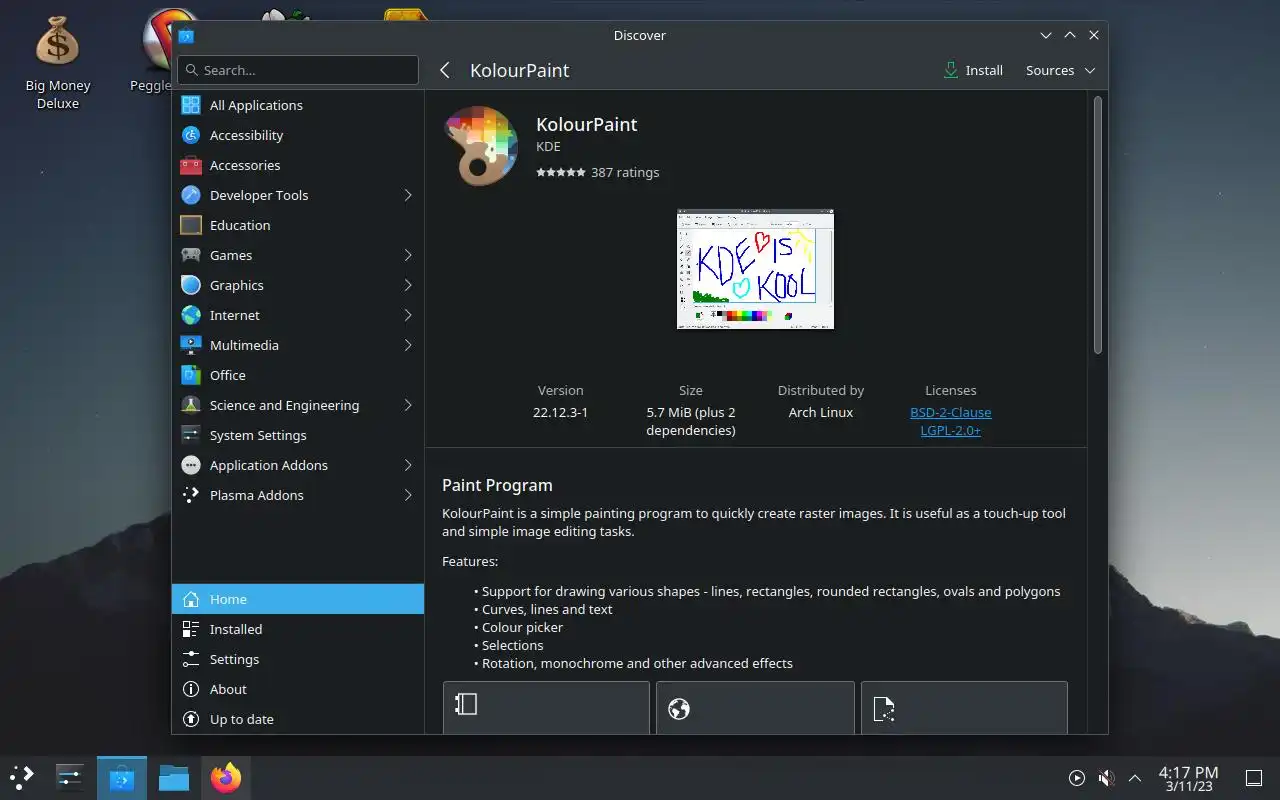Screen dimensions: 1280x800
Task: Open the About page
Action: (298, 689)
